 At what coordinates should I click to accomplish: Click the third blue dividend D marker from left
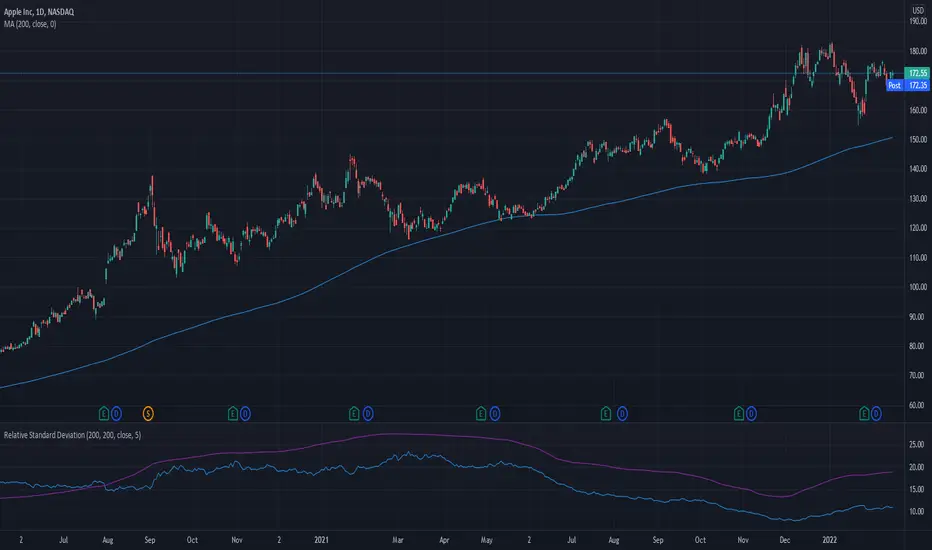(368, 413)
